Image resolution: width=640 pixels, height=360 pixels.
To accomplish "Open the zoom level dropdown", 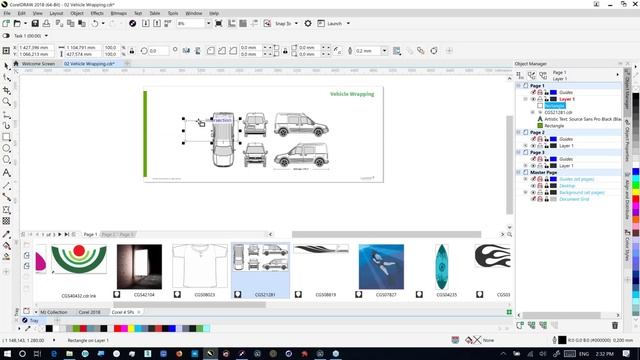I will 209,24.
